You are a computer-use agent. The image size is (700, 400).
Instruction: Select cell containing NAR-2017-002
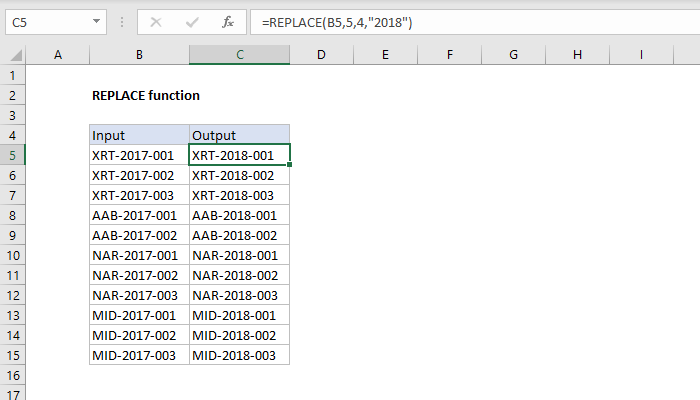coord(139,275)
